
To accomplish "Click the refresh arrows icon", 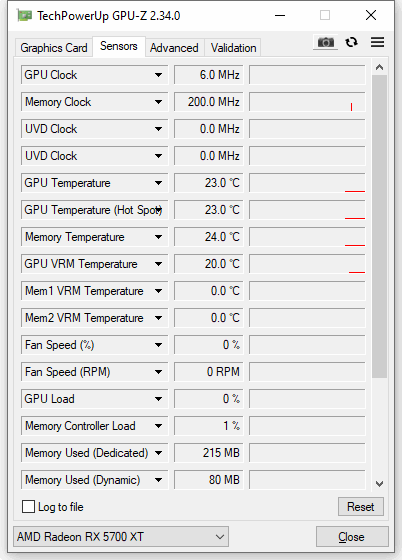I will pos(352,42).
